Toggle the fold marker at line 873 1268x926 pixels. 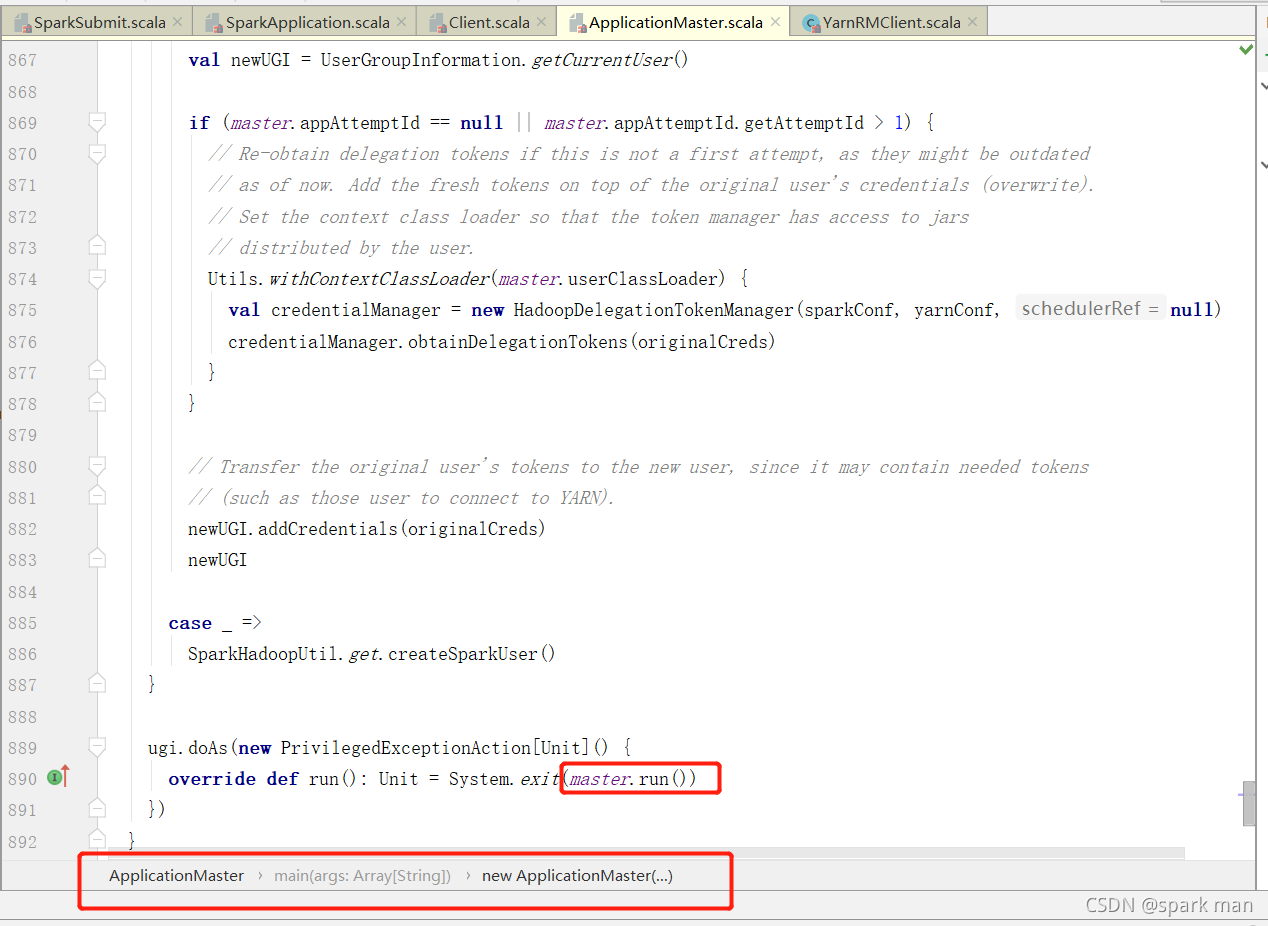[x=97, y=247]
